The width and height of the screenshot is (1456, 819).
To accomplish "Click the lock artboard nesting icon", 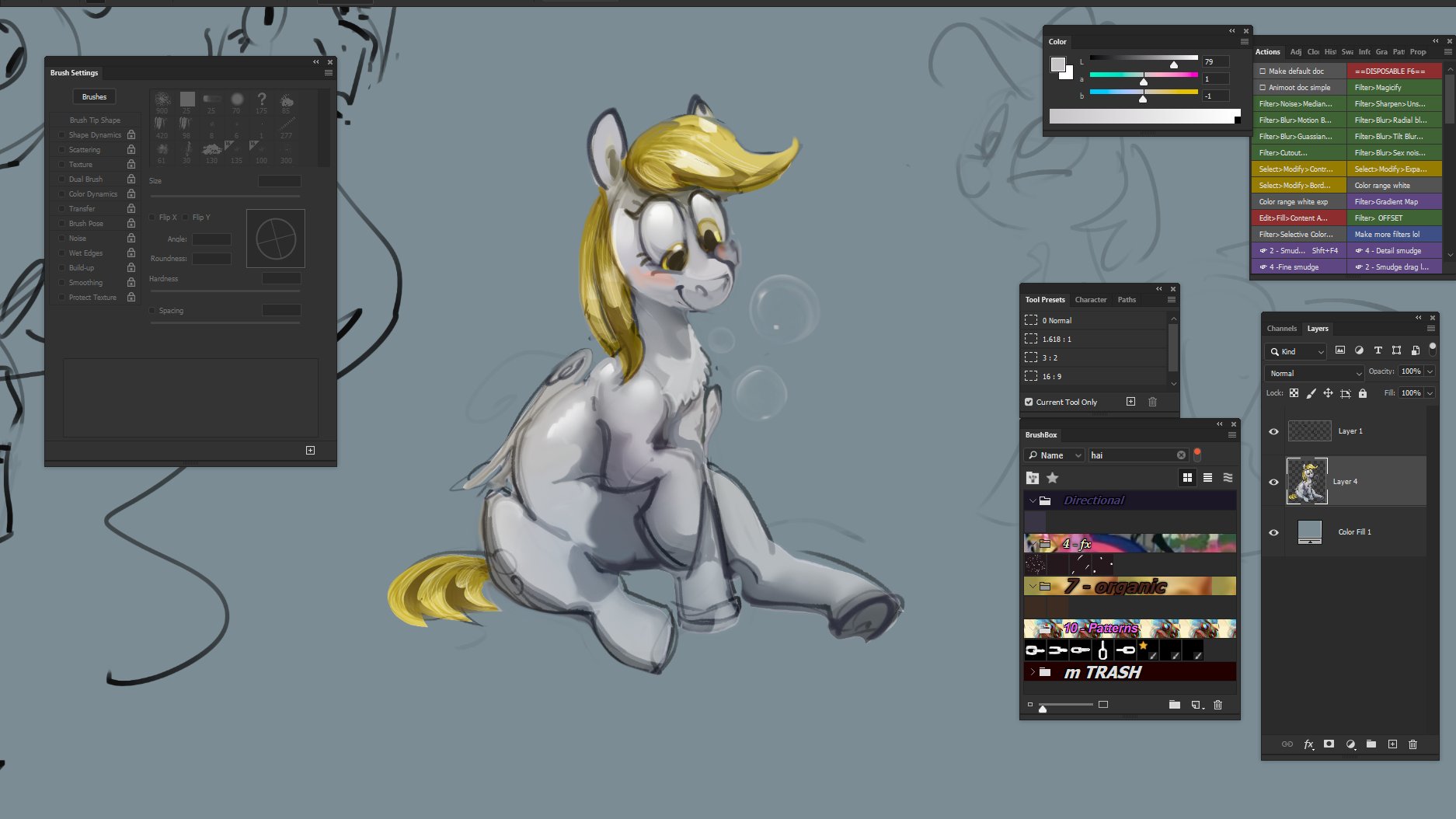I will click(x=1345, y=393).
